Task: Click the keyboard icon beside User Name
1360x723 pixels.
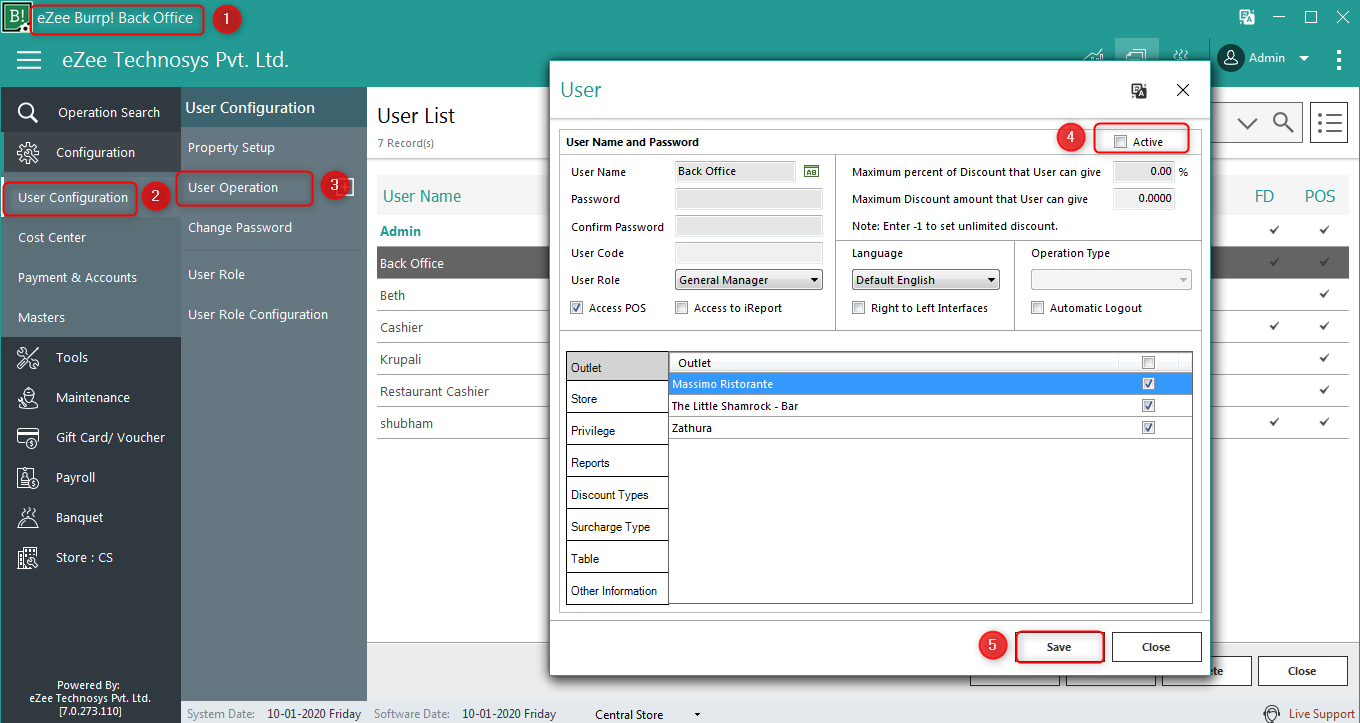Action: (x=811, y=172)
